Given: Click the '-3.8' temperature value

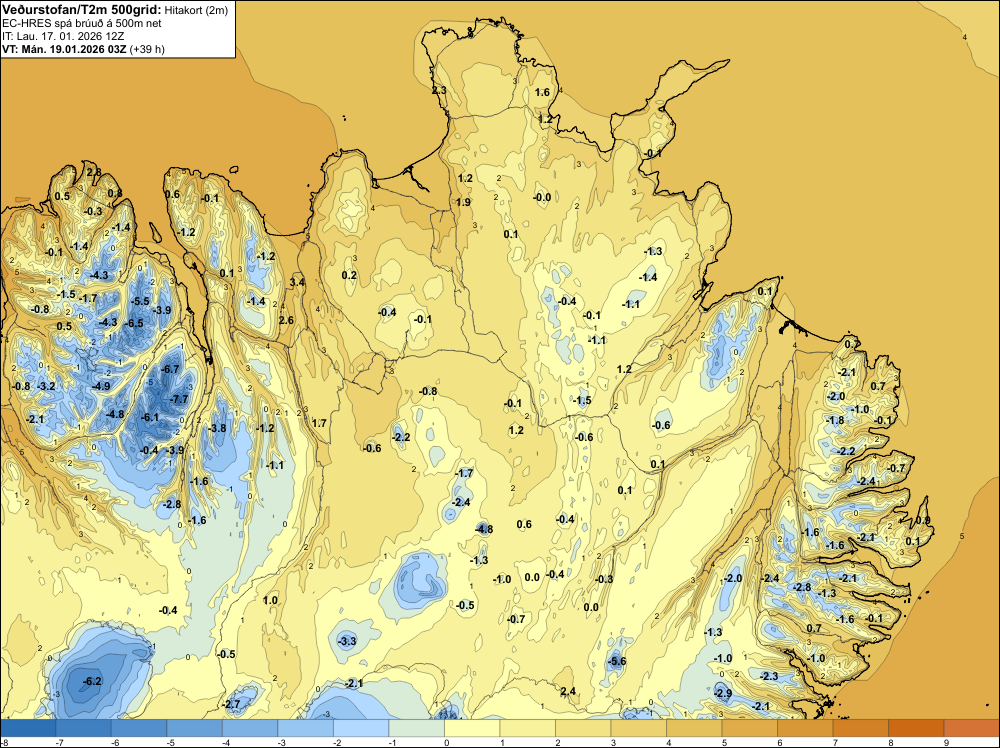Looking at the screenshot, I should [x=217, y=428].
